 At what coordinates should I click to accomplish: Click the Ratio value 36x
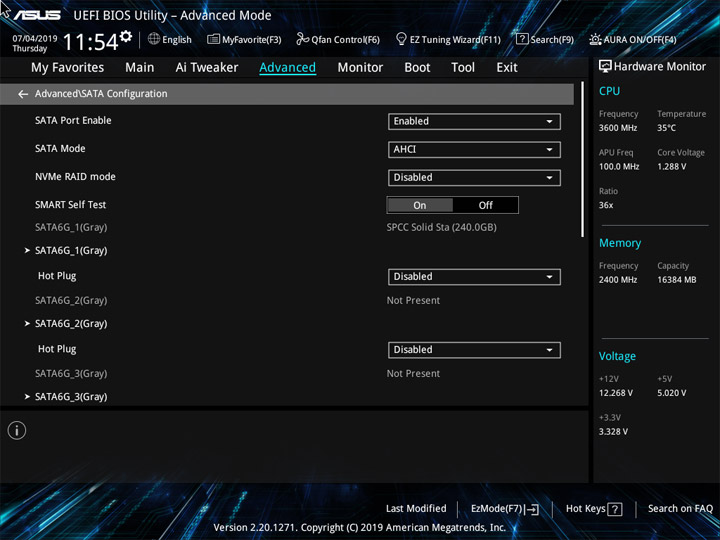tap(606, 205)
